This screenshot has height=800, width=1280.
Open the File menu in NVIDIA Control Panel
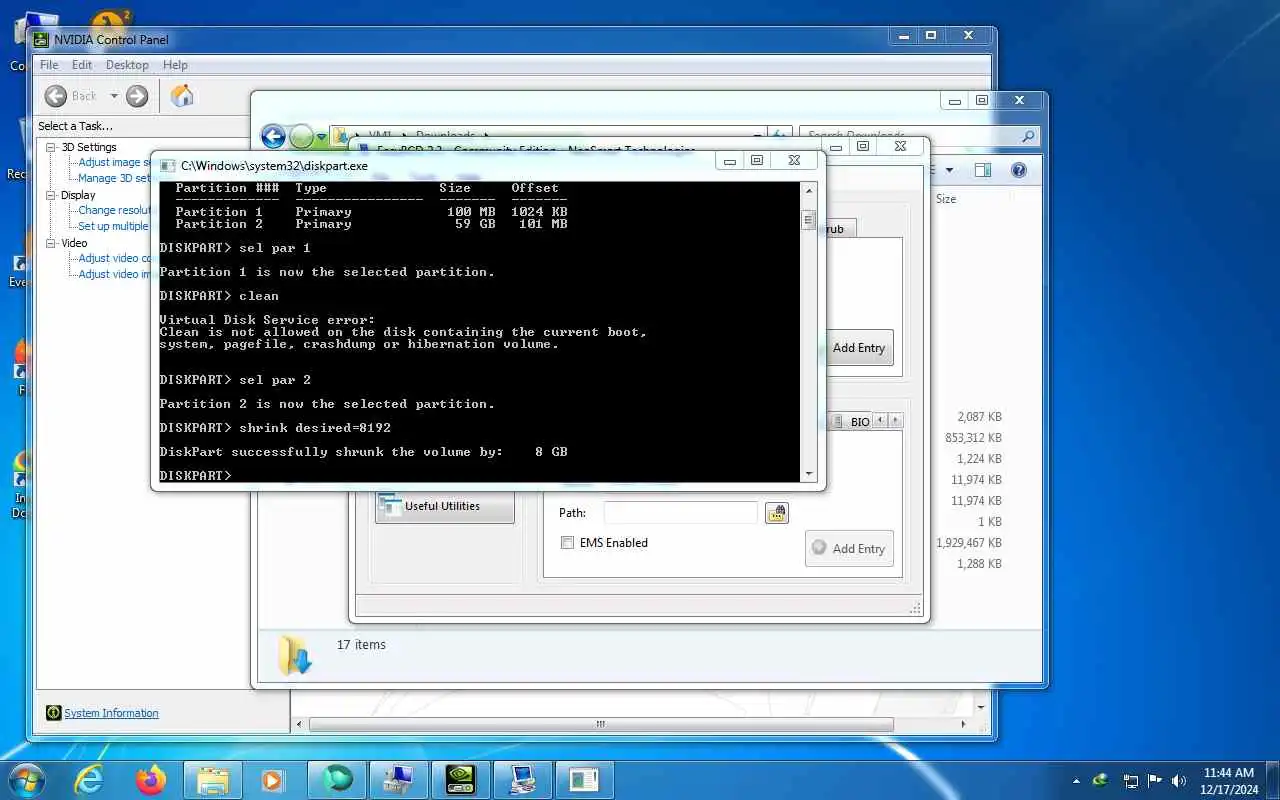point(49,65)
